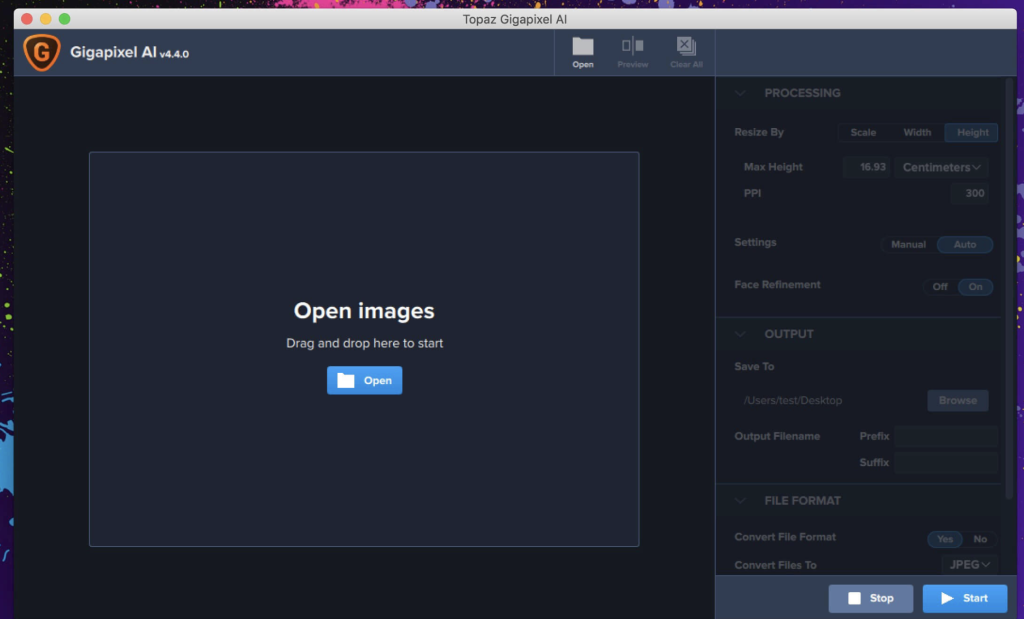Collapse the OUTPUT section

pyautogui.click(x=740, y=334)
